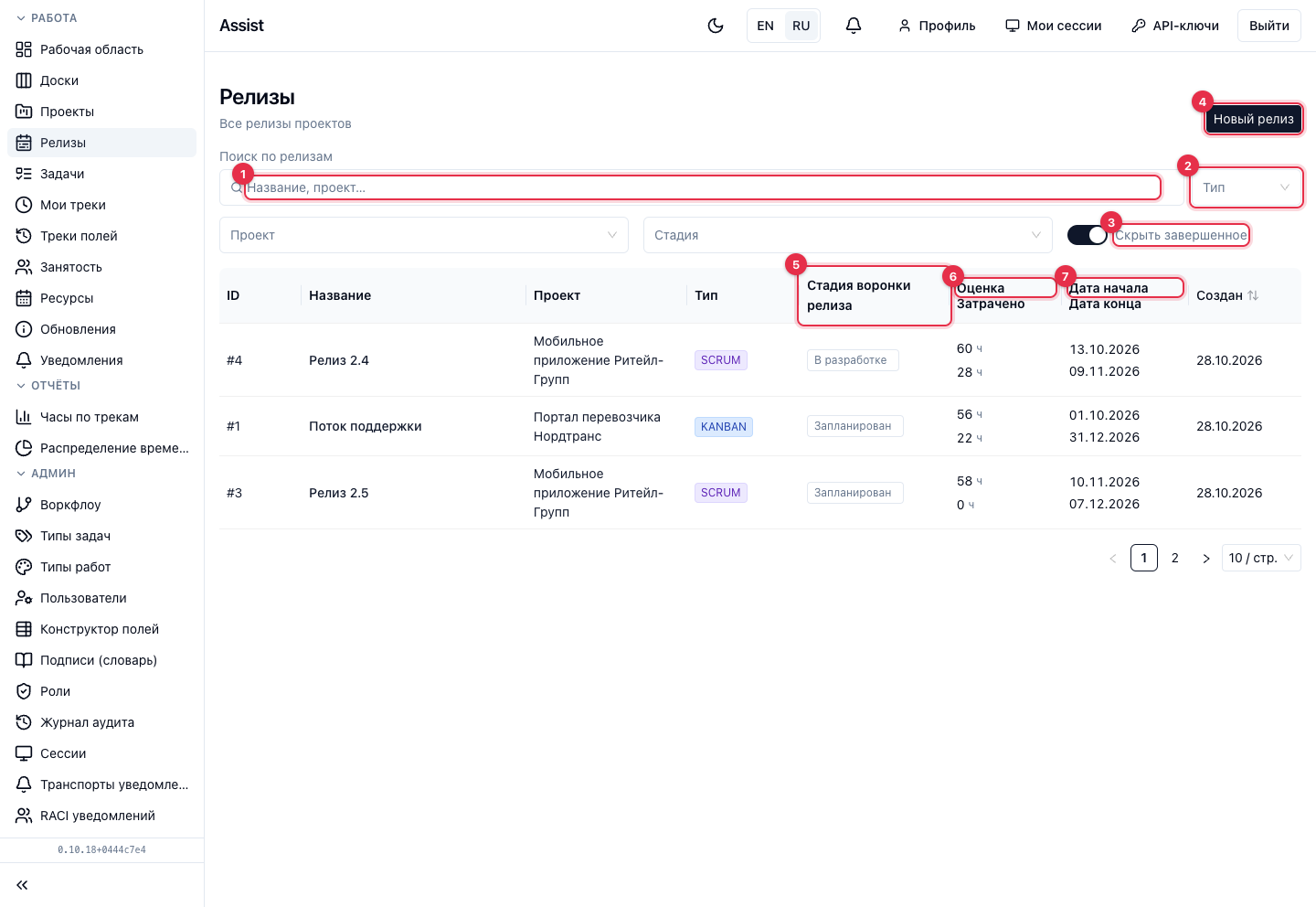Click the Роли shield icon in sidebar

[24, 691]
